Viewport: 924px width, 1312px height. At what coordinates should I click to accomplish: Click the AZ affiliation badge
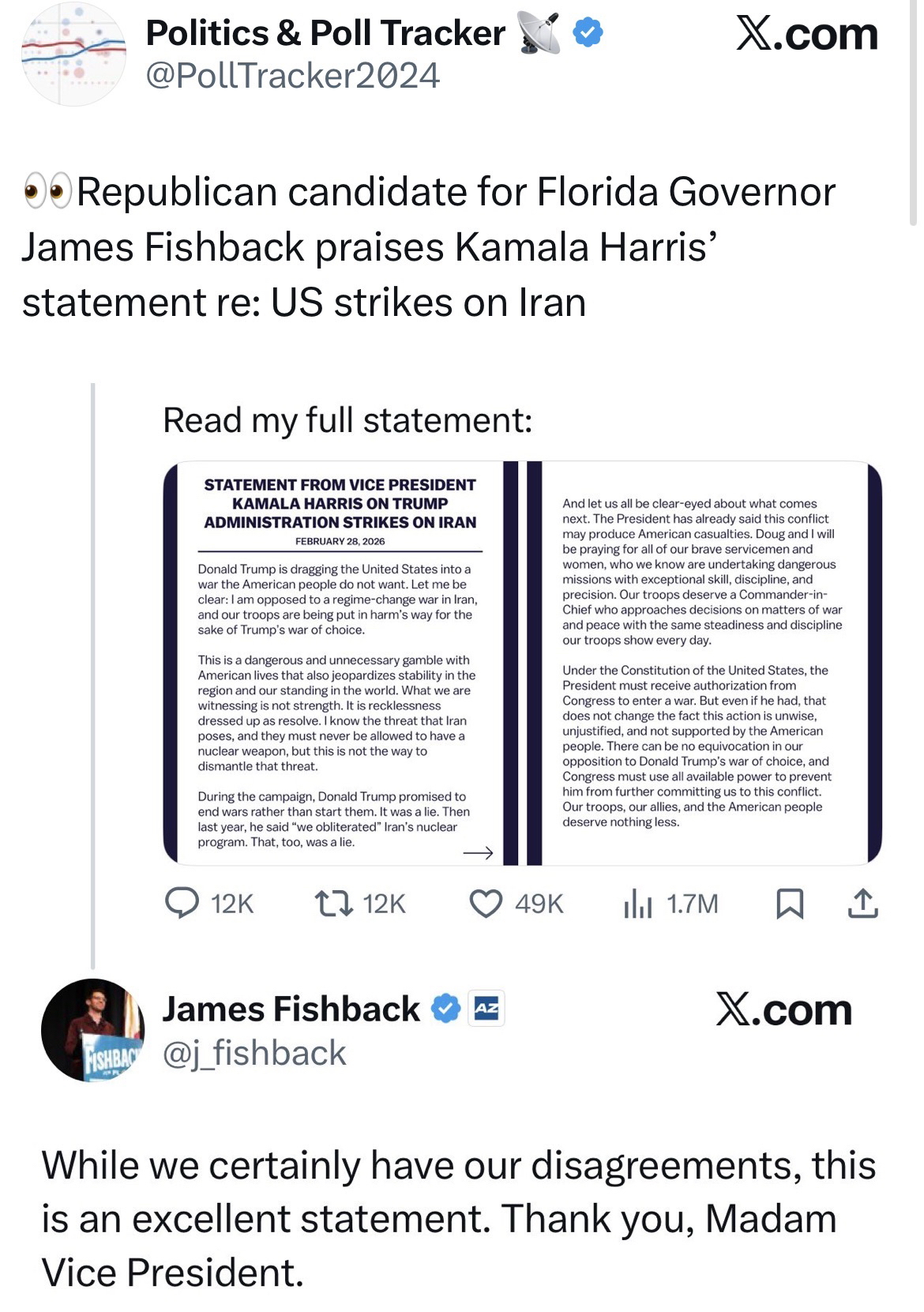486,1009
